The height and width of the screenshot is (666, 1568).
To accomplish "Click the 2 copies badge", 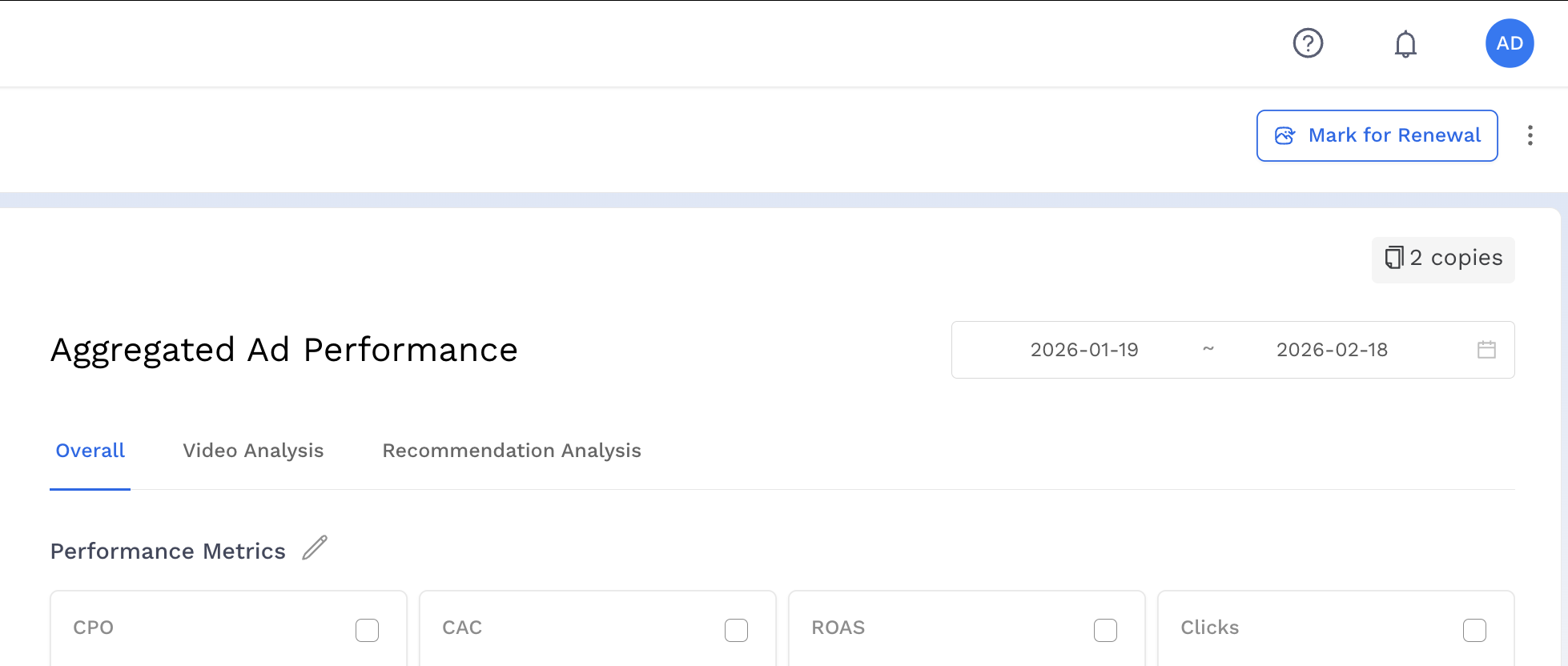I will [1441, 258].
